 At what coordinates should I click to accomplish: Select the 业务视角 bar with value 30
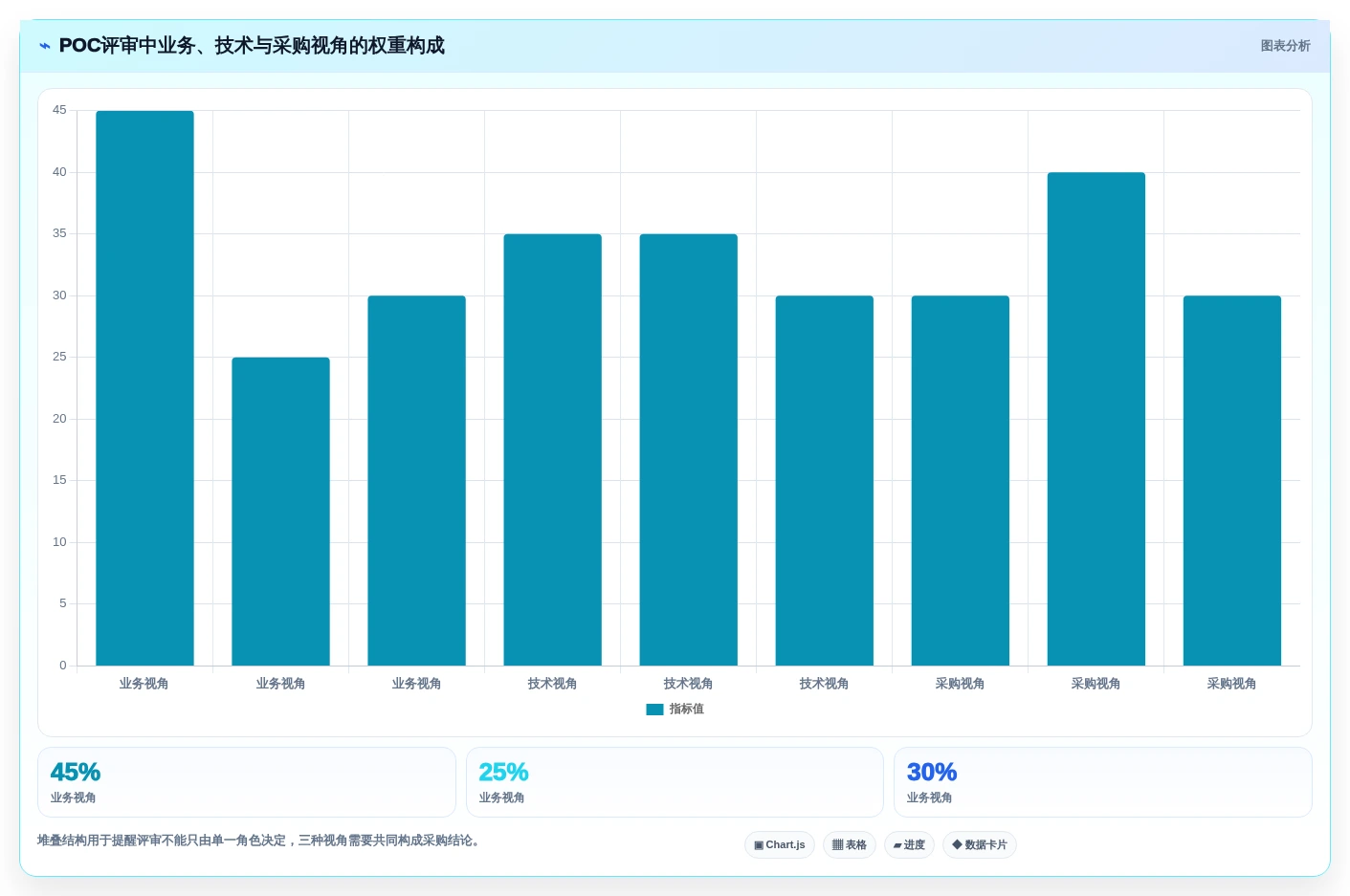coord(416,481)
